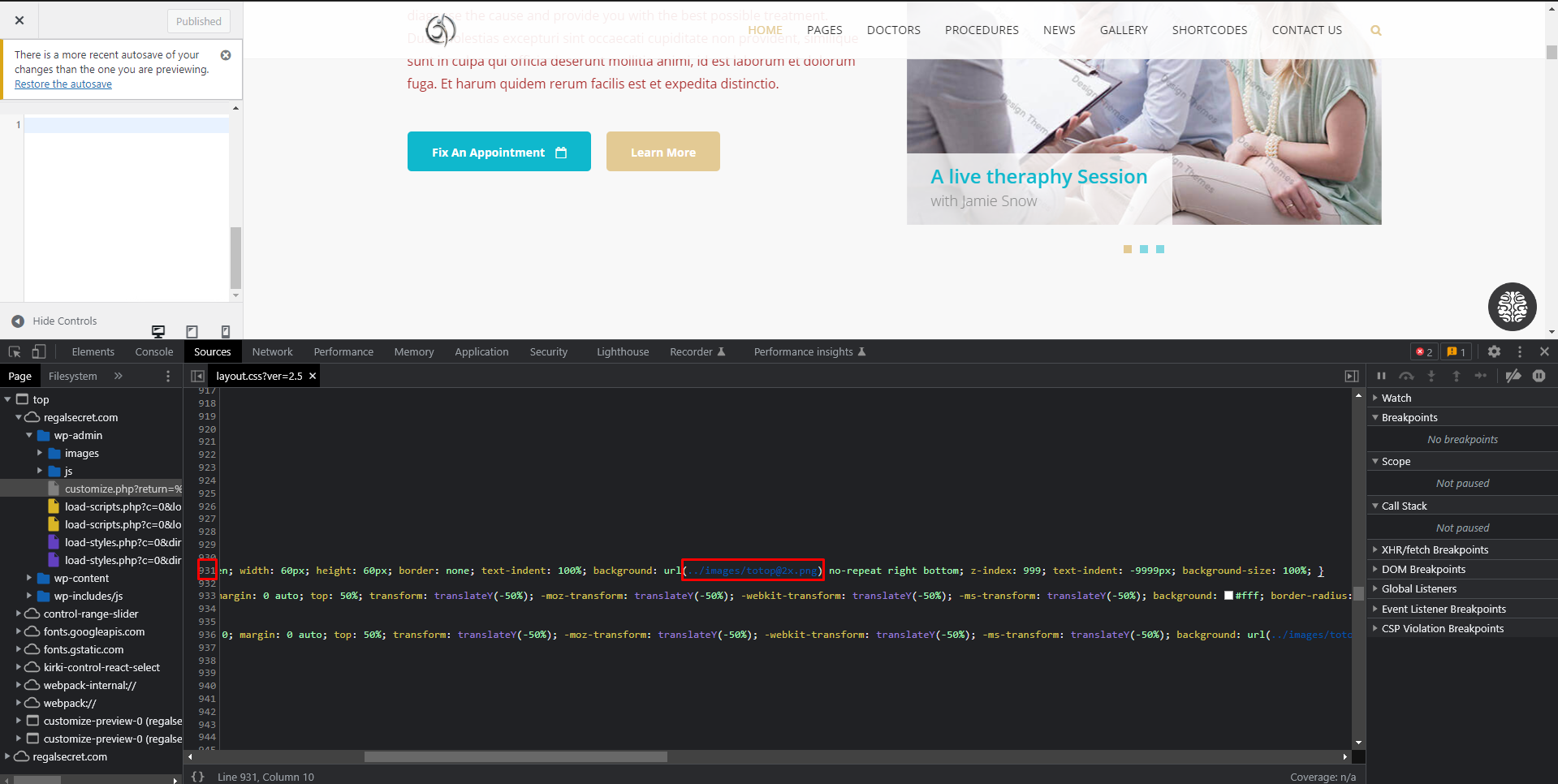Expand the wp-content folder
Screen dimensions: 1558x784
(29, 578)
